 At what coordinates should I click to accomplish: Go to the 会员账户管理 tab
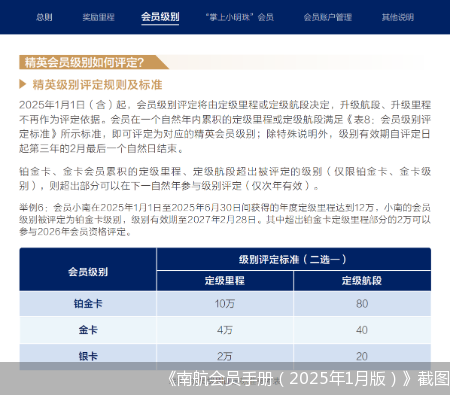pyautogui.click(x=328, y=17)
